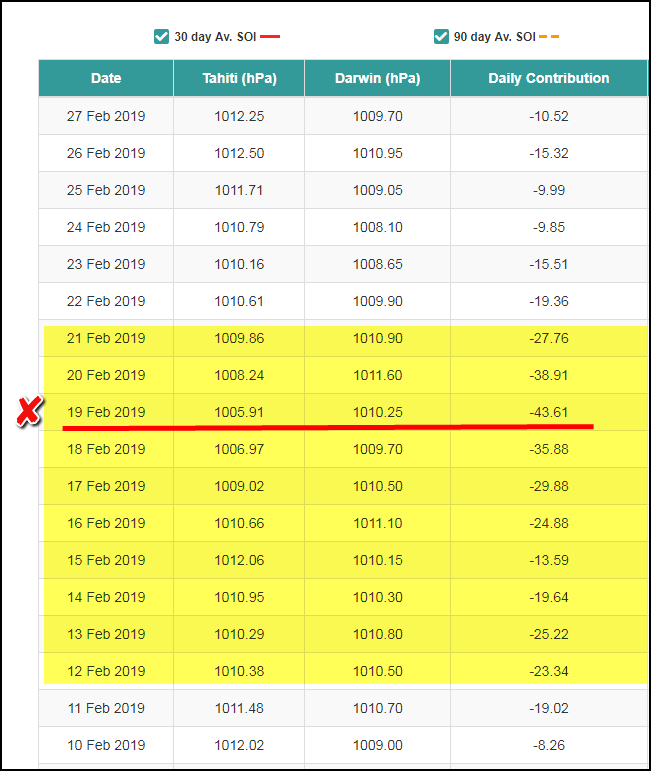Select the 23 Feb 2019 date cell
651x771 pixels.
pyautogui.click(x=106, y=264)
